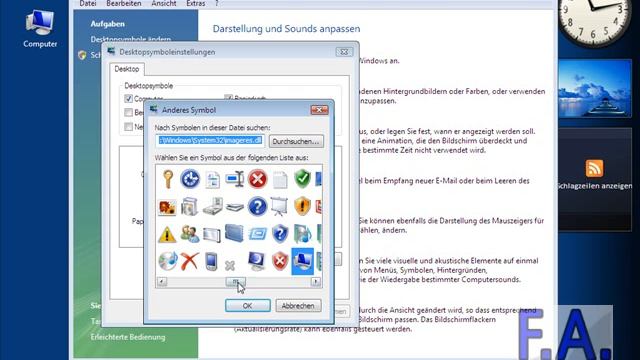Image resolution: width=640 pixels, height=360 pixels.
Task: Open the Ansicht menu
Action: (164, 3)
